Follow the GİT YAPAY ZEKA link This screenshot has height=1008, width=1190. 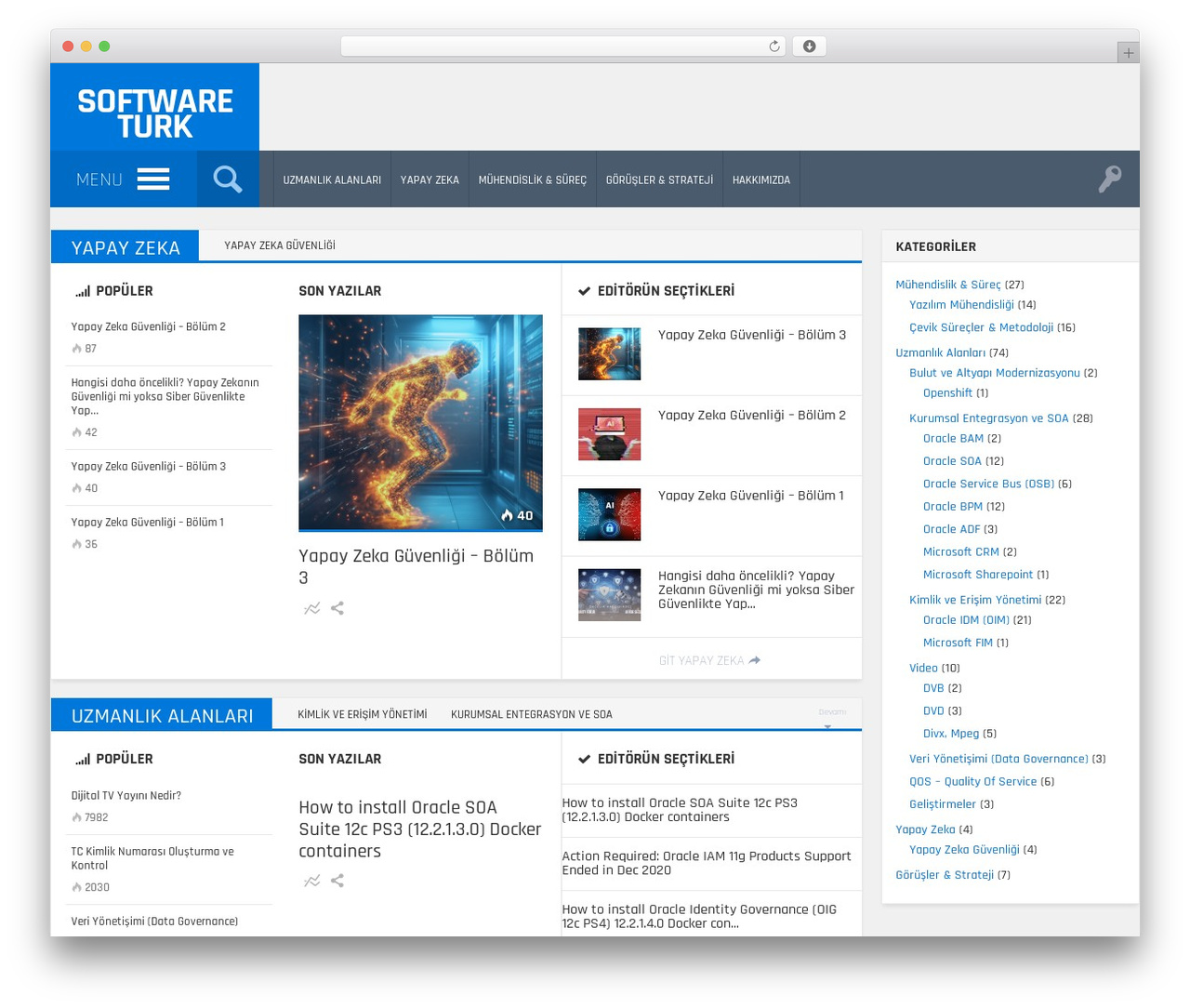point(709,660)
